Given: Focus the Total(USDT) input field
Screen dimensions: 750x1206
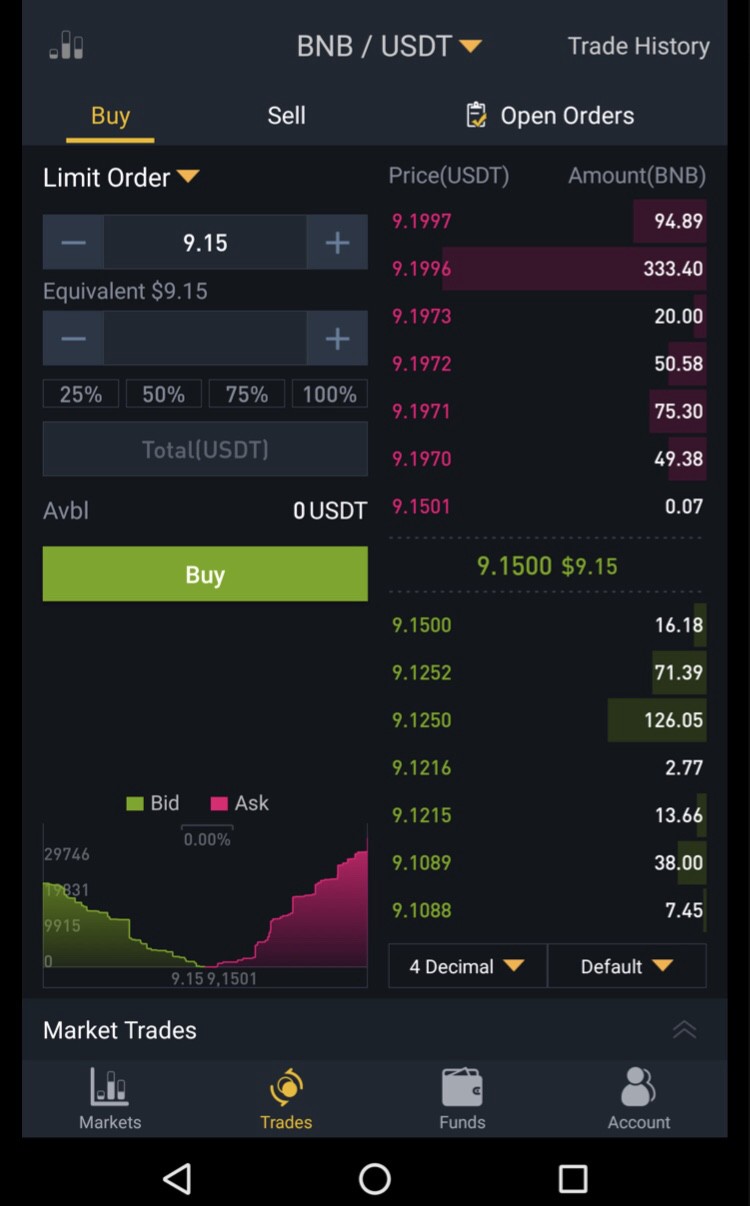Looking at the screenshot, I should point(205,449).
